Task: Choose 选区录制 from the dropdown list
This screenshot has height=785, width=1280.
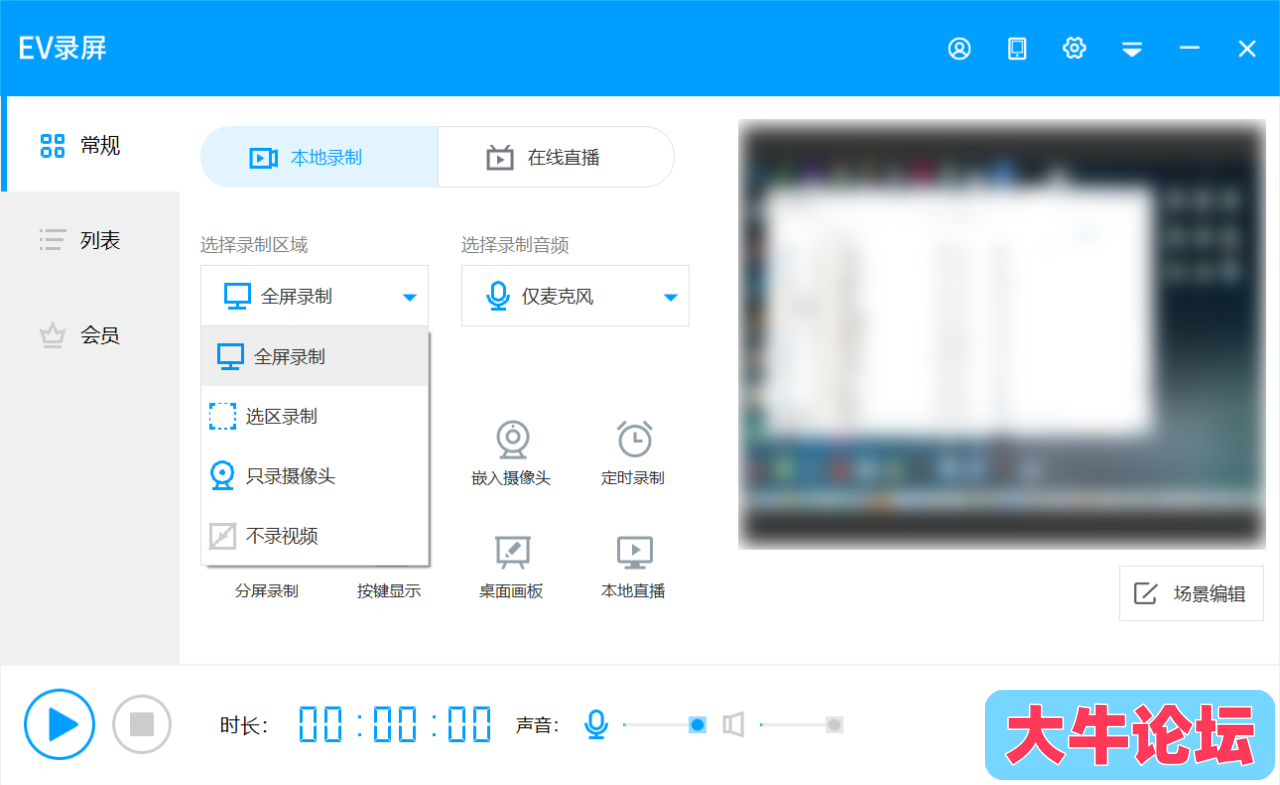Action: [x=315, y=416]
